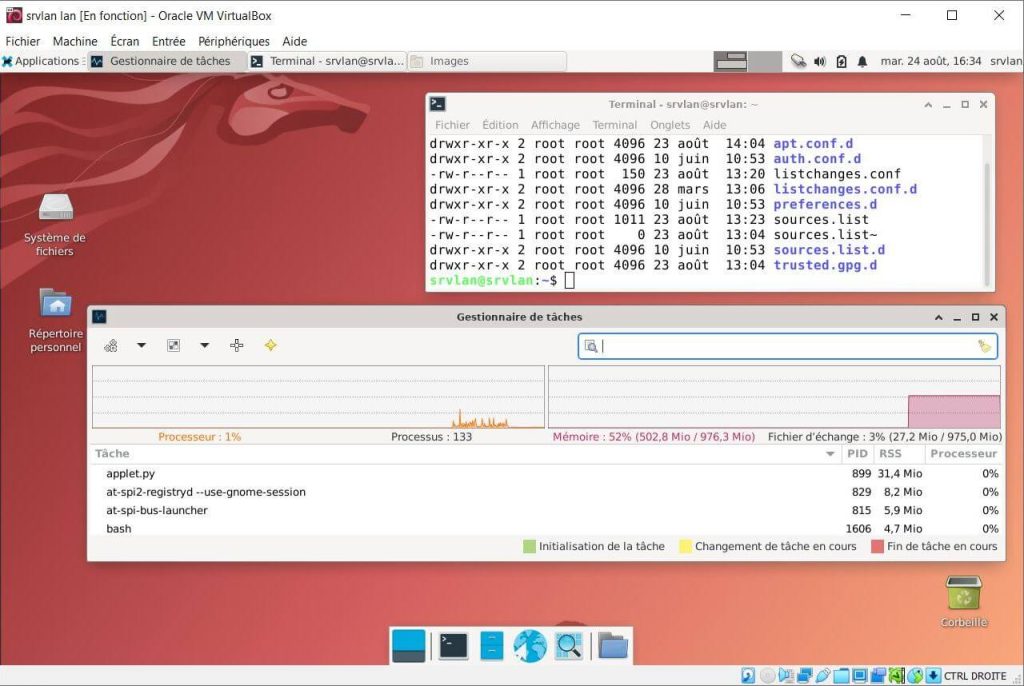This screenshot has width=1024, height=686.
Task: Click the power manager battery tray icon
Action: point(841,61)
